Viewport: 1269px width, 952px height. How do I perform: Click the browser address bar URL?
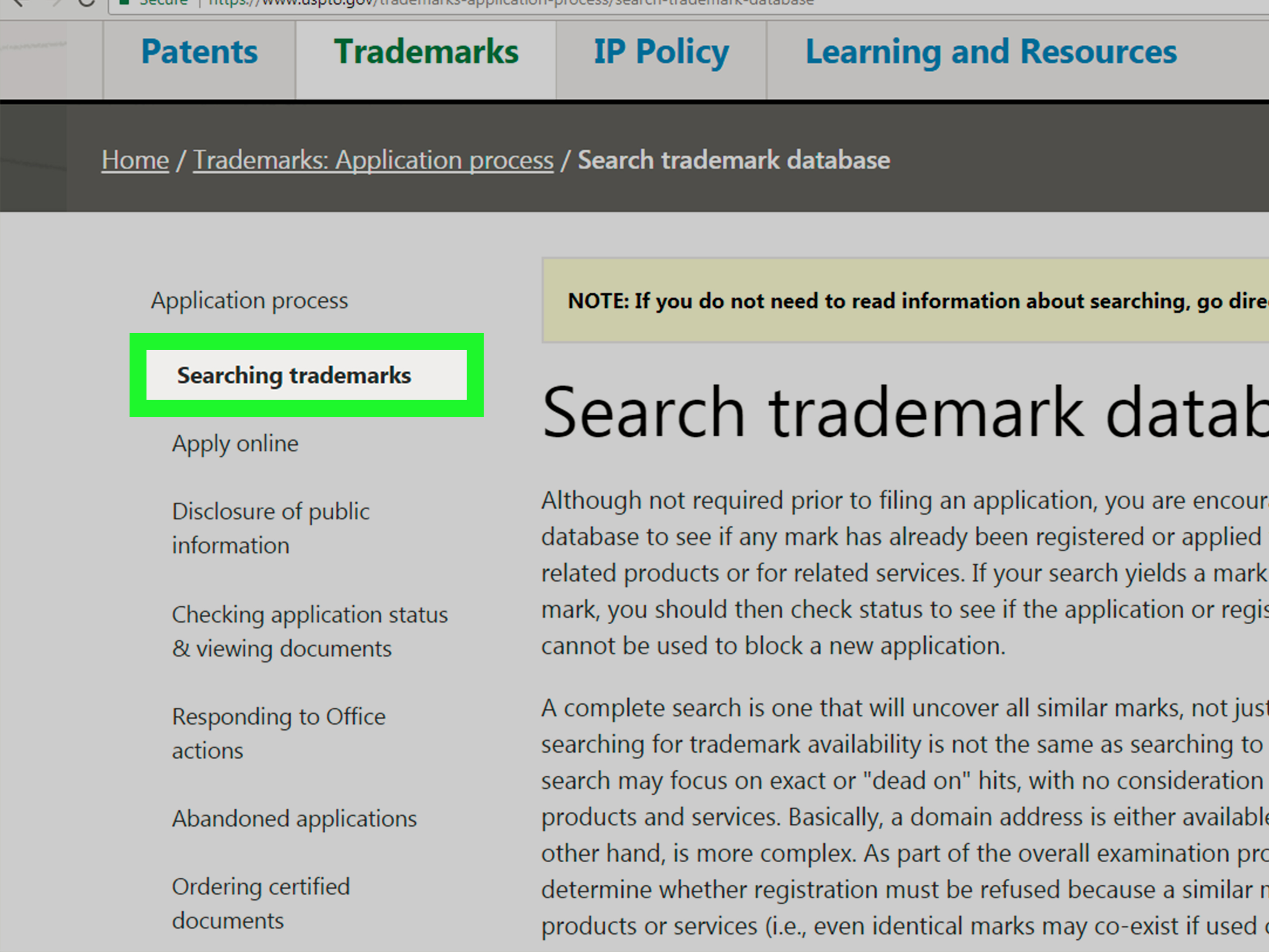(x=510, y=3)
